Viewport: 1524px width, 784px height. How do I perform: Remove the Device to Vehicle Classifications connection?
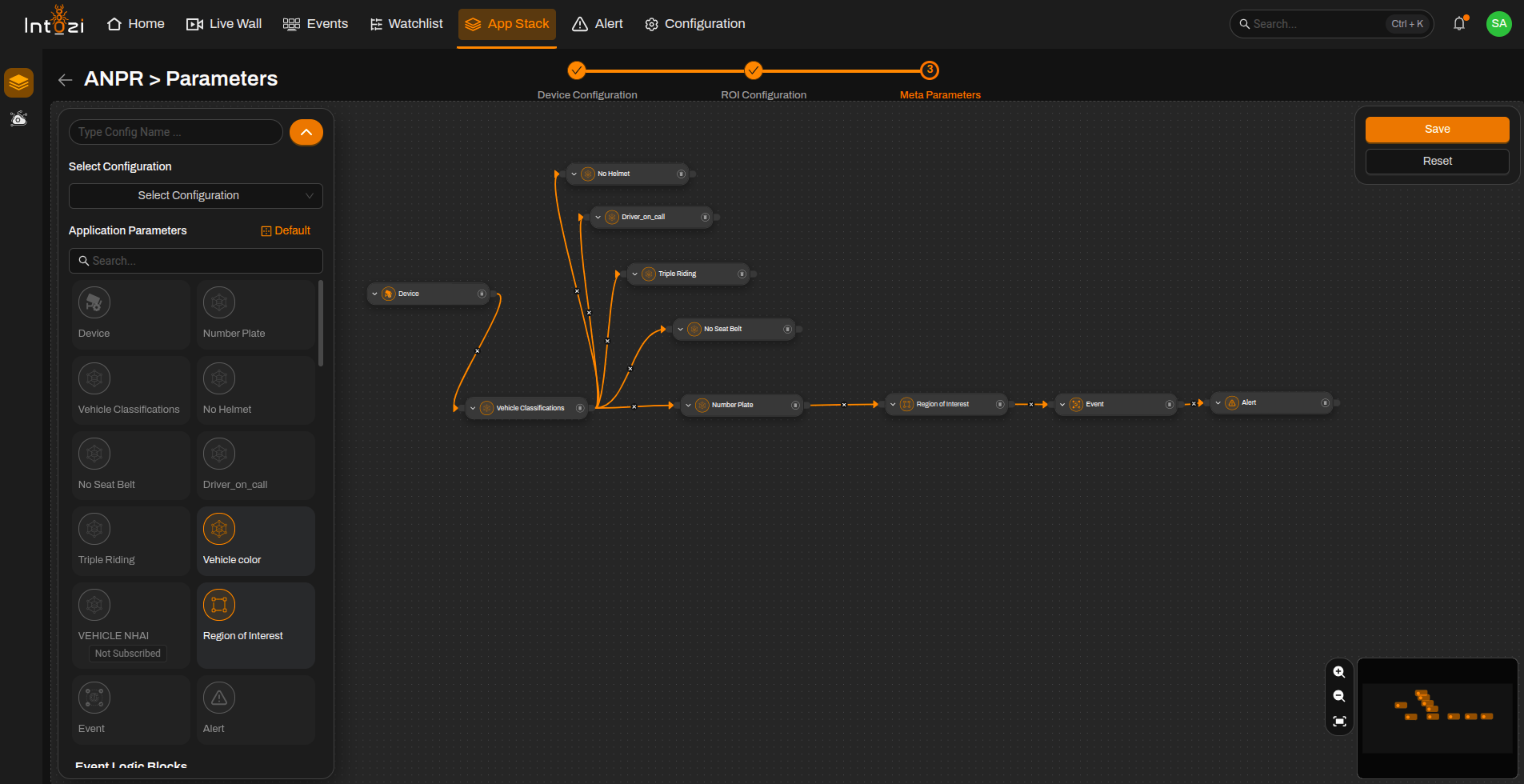click(478, 351)
